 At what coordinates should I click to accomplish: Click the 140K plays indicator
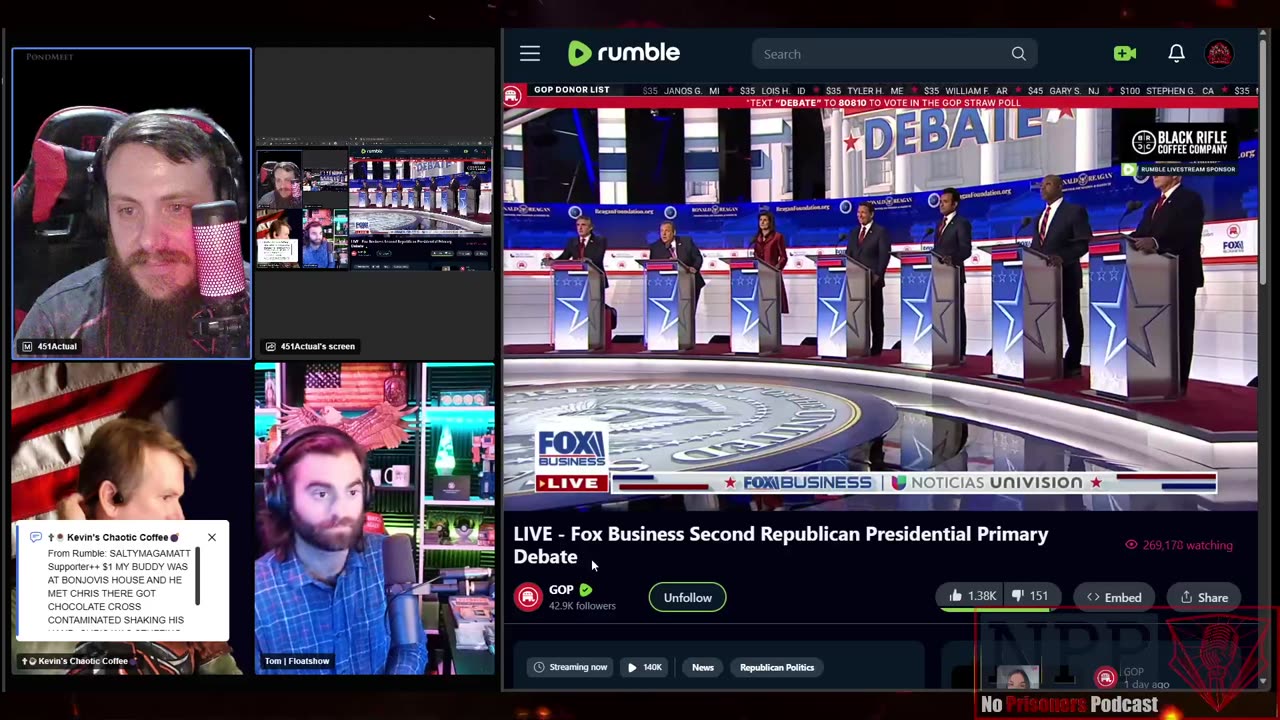coord(645,667)
